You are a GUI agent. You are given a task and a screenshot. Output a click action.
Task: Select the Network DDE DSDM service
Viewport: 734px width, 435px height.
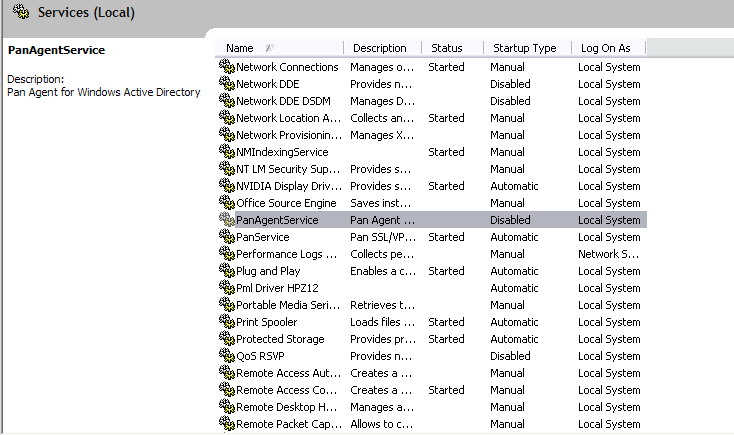[283, 101]
